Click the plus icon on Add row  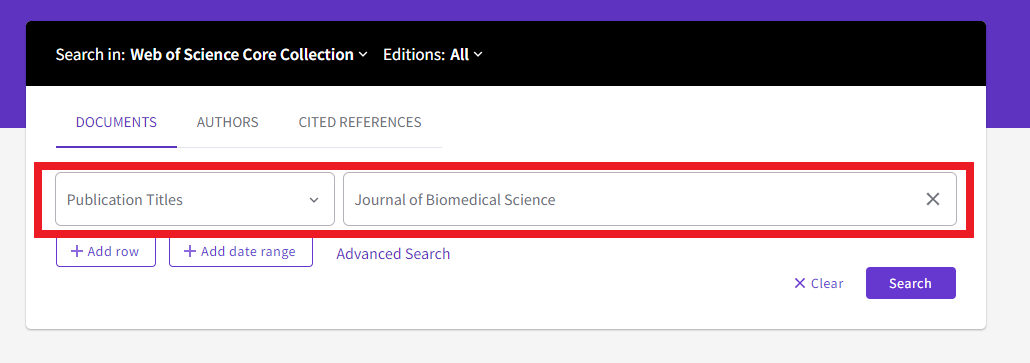(x=77, y=251)
